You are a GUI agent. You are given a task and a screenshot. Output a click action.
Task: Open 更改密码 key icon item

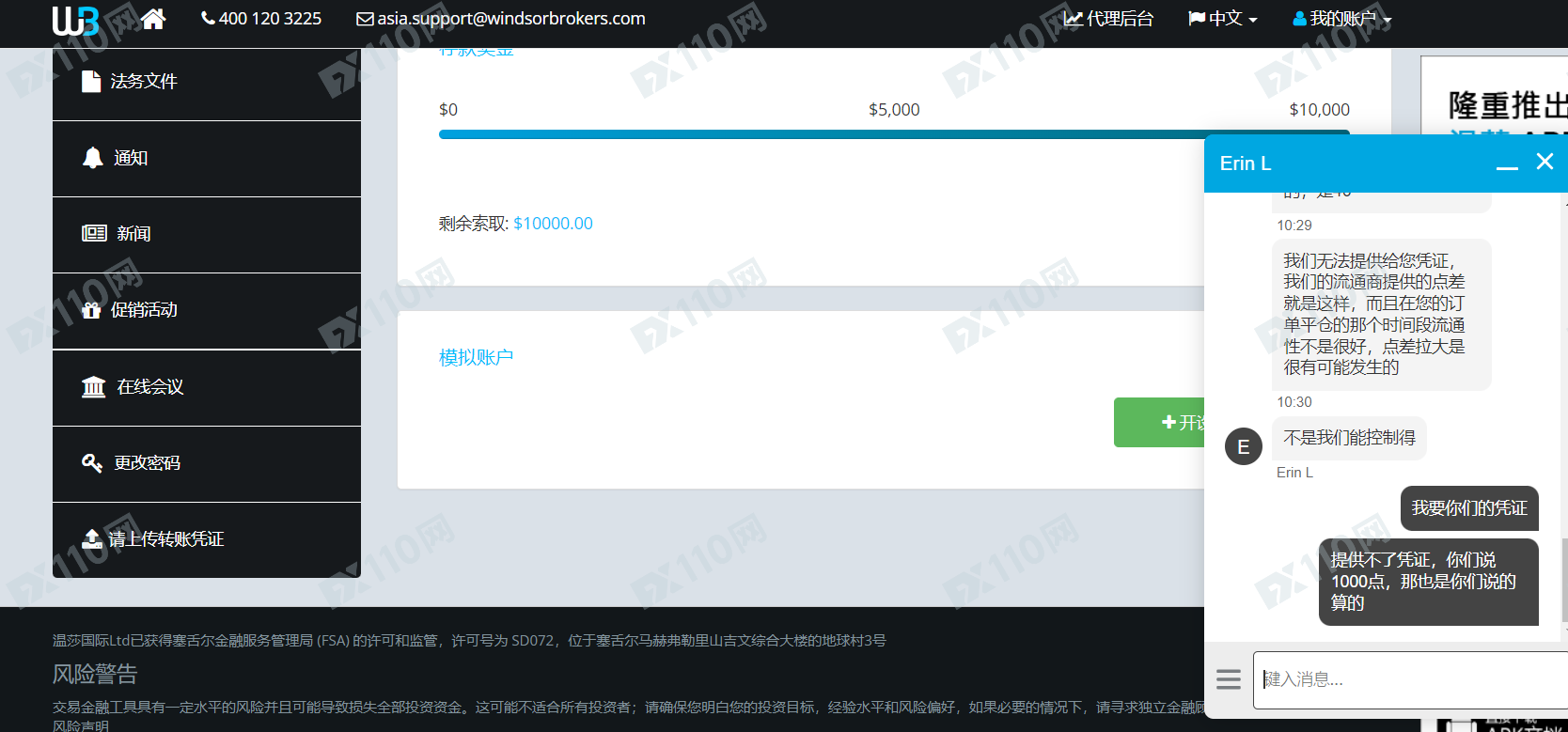click(x=207, y=463)
